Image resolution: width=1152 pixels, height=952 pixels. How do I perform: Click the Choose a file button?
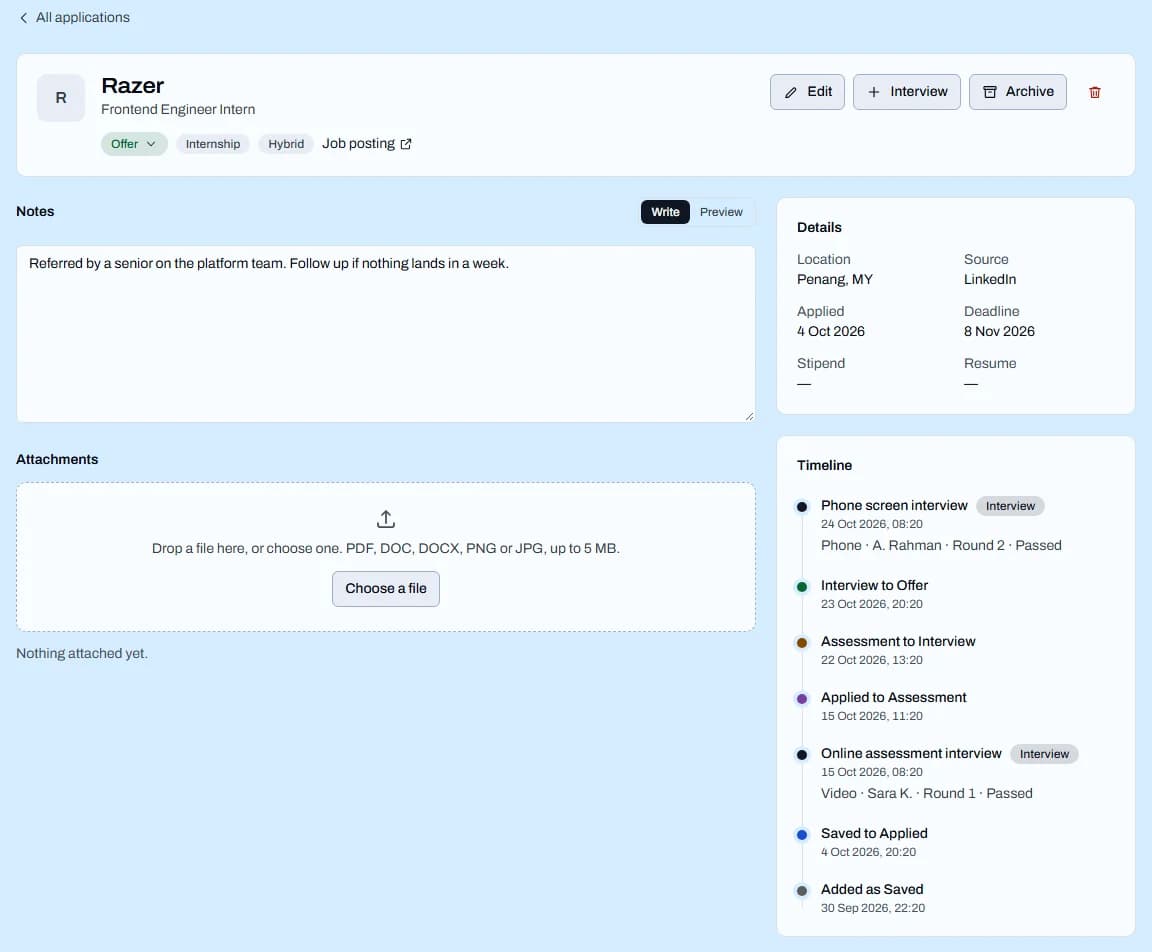pyautogui.click(x=386, y=588)
